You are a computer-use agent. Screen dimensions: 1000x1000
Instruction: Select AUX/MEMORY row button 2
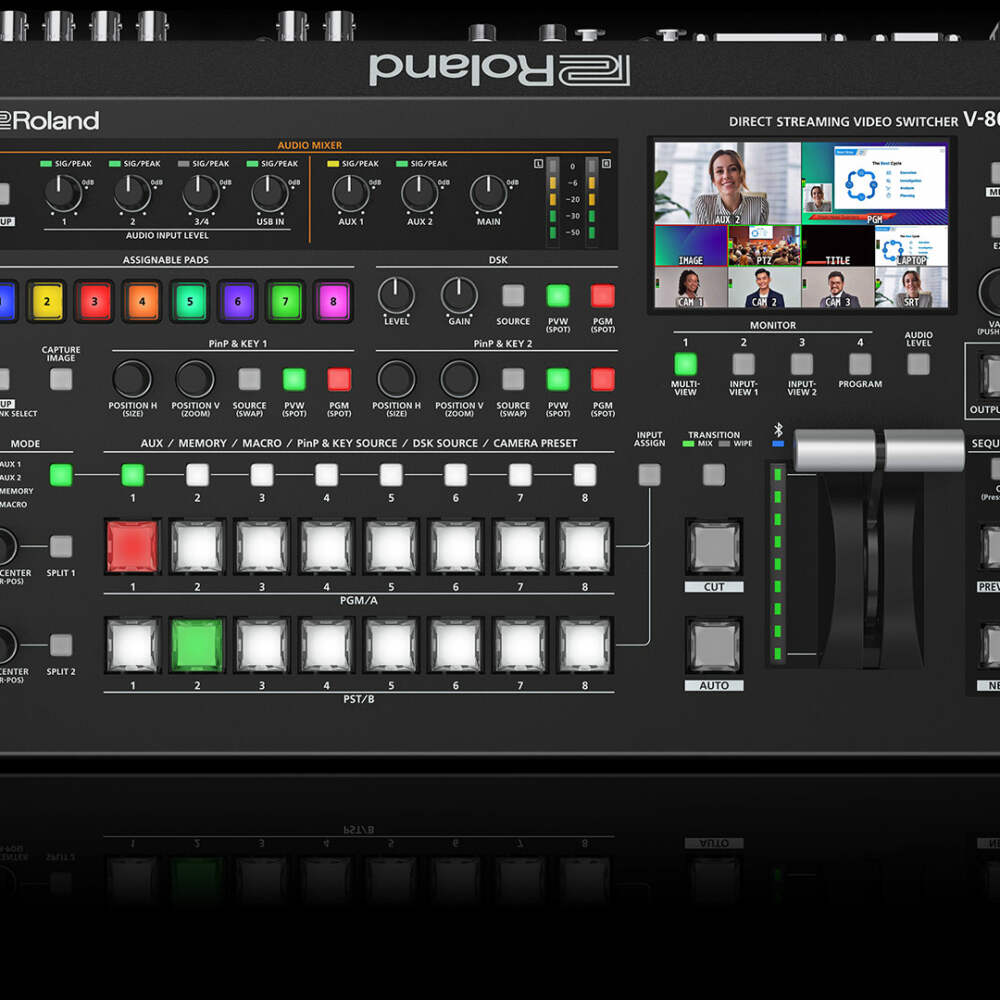tap(197, 475)
